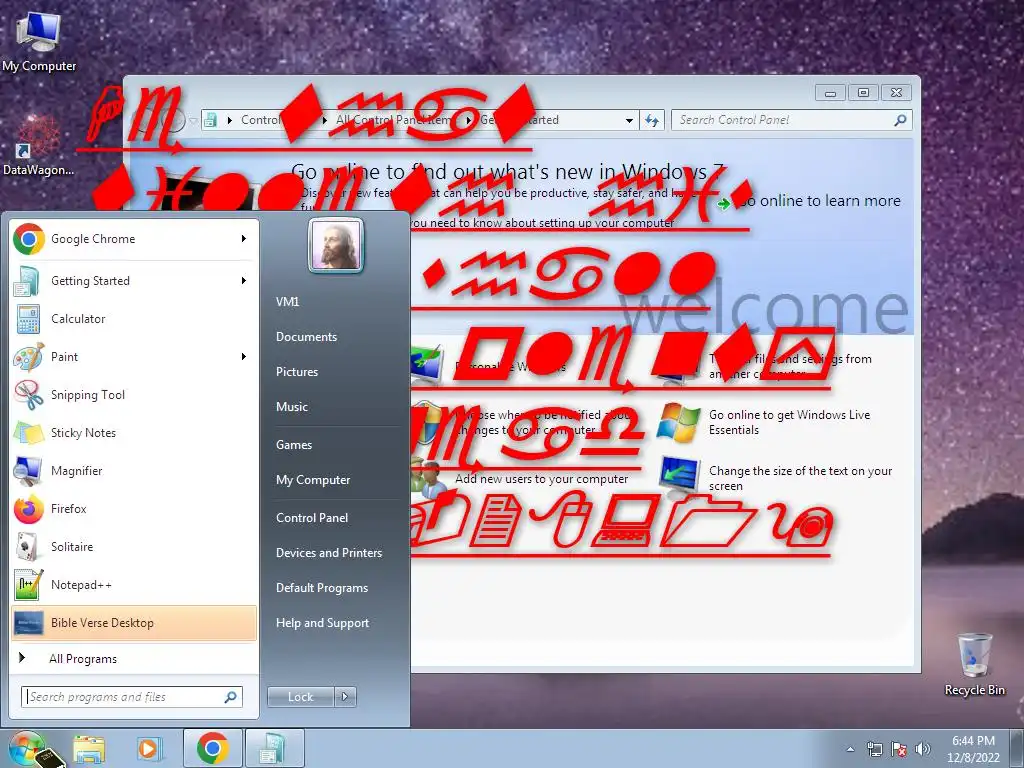Open Documents from Start menu
The height and width of the screenshot is (768, 1024).
point(306,337)
